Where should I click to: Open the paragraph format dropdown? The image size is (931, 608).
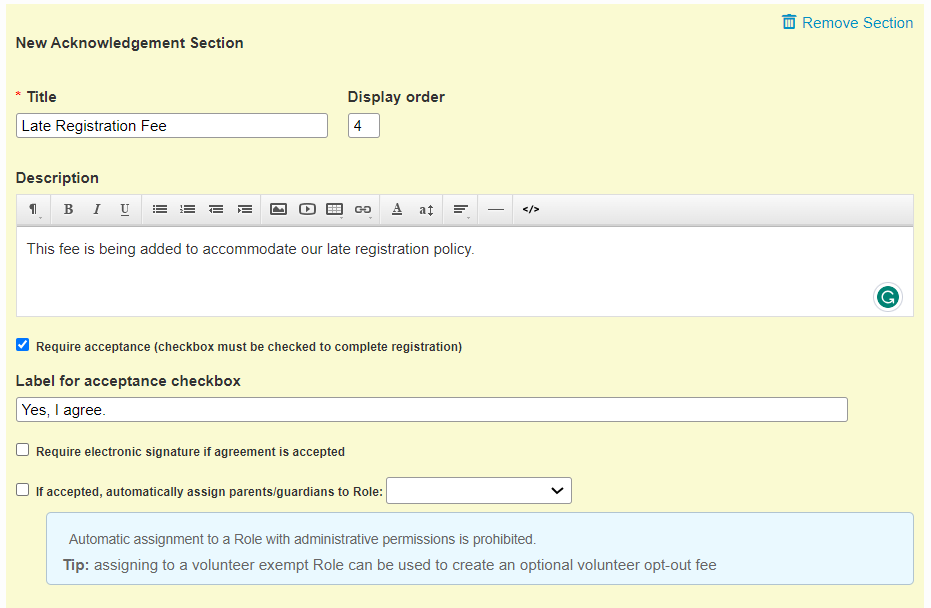(x=34, y=210)
